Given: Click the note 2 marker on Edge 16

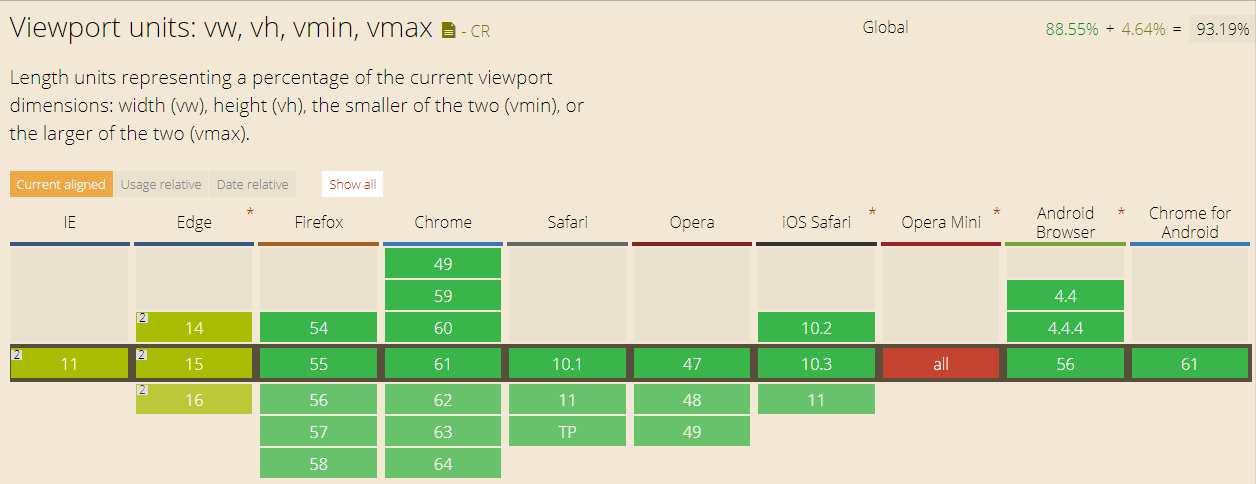Looking at the screenshot, I should coord(142,390).
